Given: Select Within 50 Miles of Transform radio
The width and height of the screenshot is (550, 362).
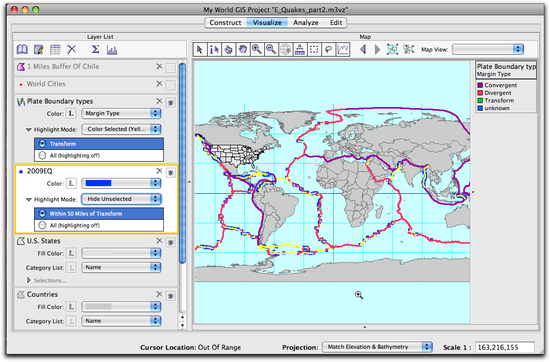Looking at the screenshot, I should [42, 214].
